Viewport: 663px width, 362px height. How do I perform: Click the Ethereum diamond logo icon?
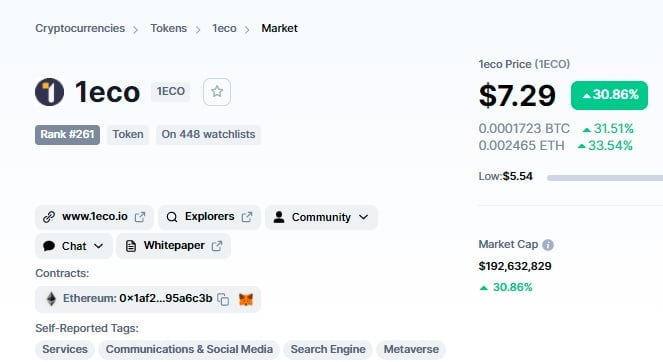[51, 299]
